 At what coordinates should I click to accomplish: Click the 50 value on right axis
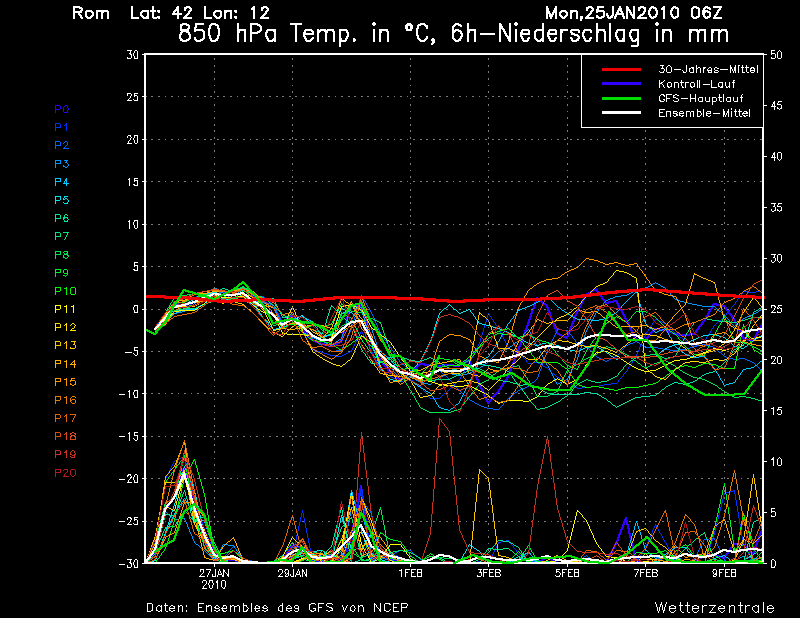[773, 55]
